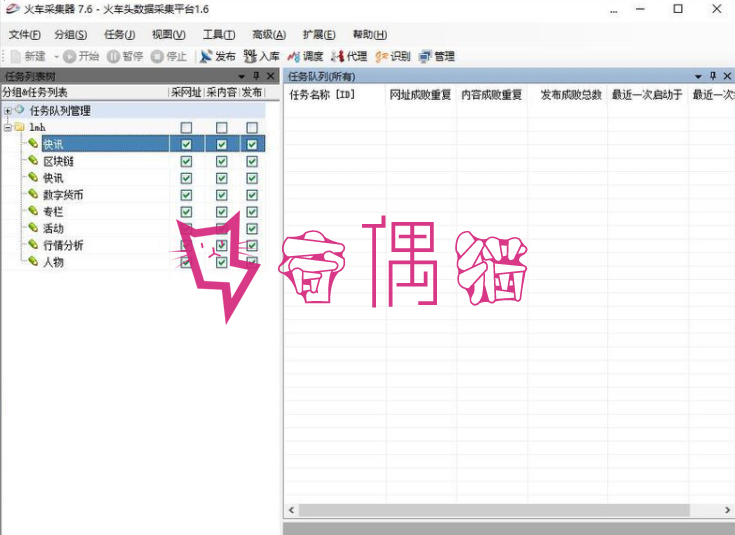
Task: Check 采网址 box for lmh group
Action: tap(186, 128)
